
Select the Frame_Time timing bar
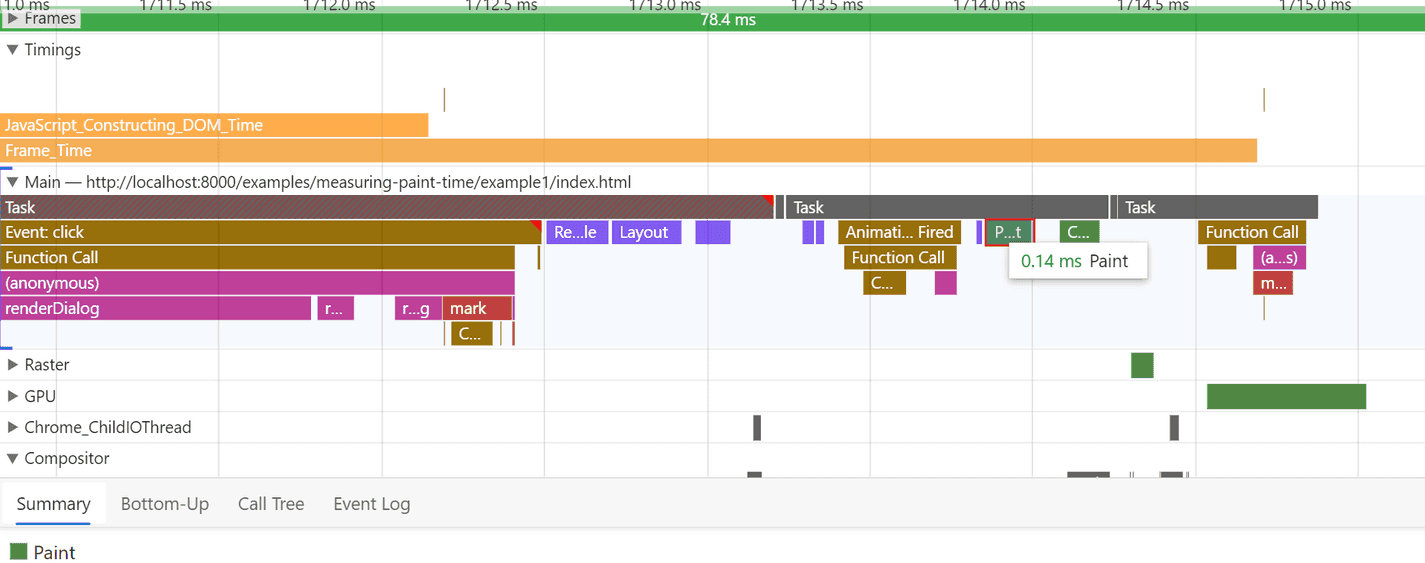click(x=628, y=150)
